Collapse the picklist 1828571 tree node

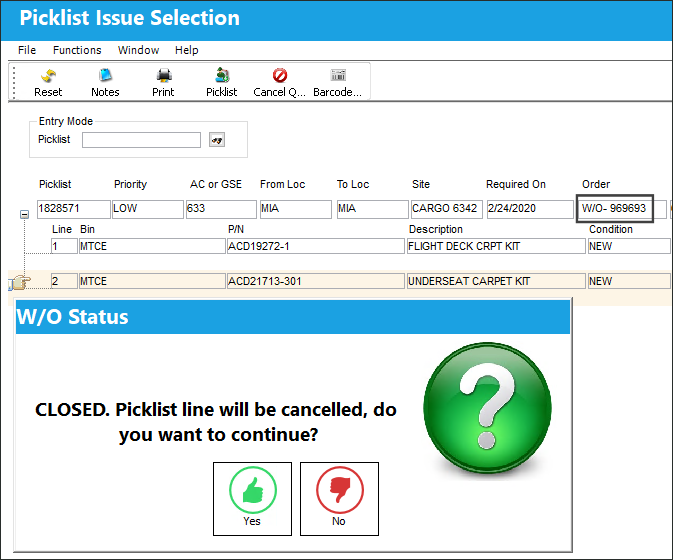tap(24, 214)
